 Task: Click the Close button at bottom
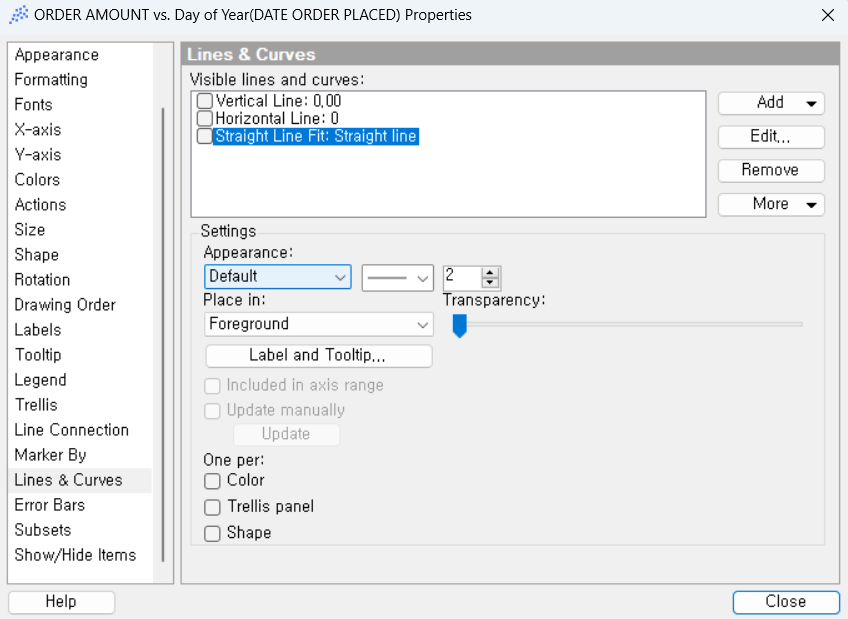coord(786,602)
